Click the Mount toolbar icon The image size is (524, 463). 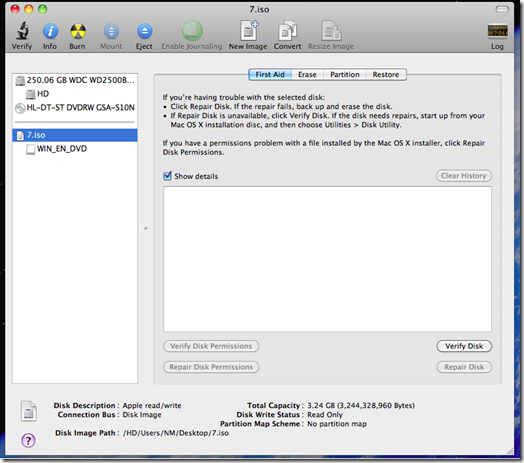(x=111, y=31)
